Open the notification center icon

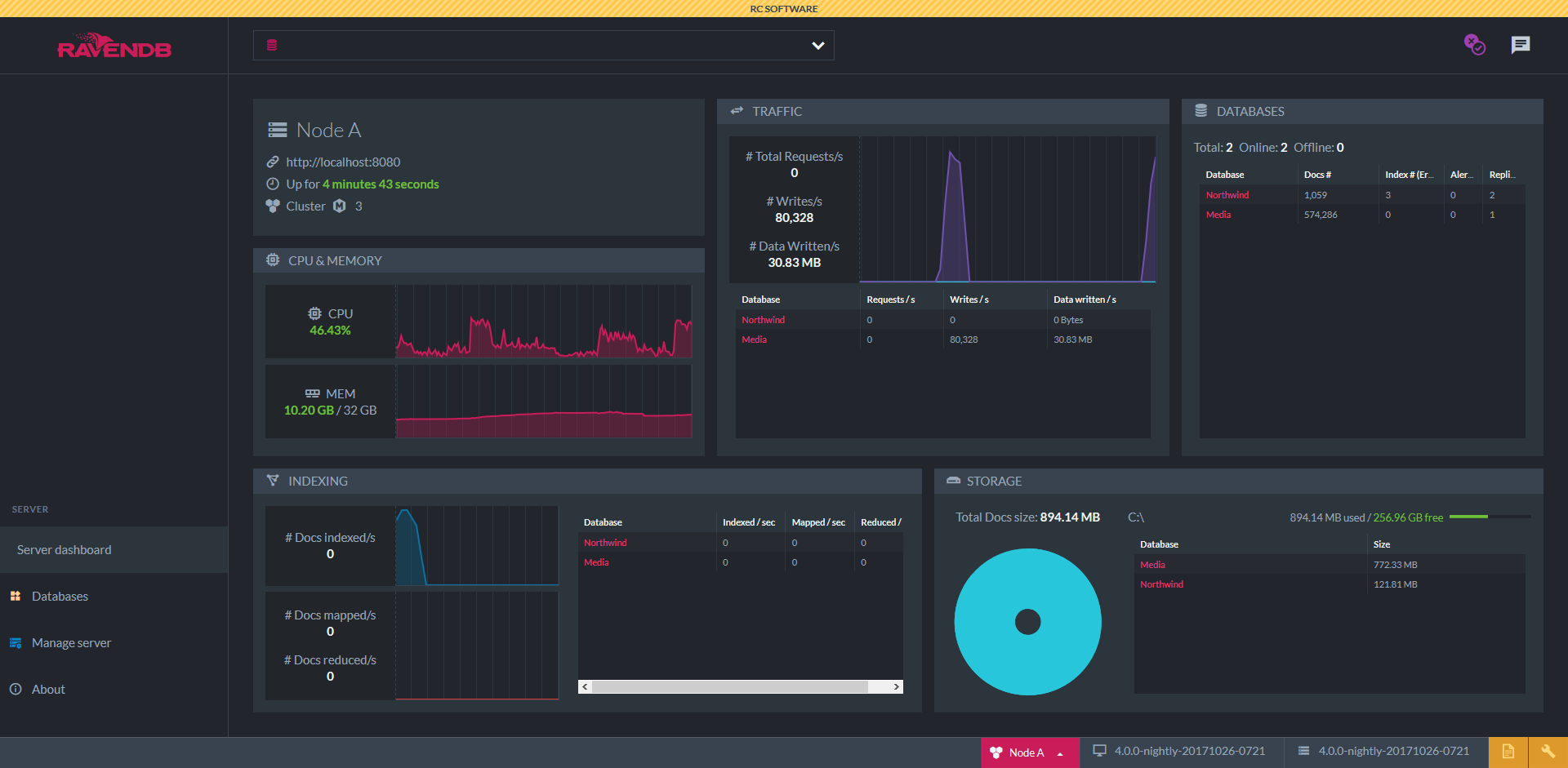[x=1474, y=44]
